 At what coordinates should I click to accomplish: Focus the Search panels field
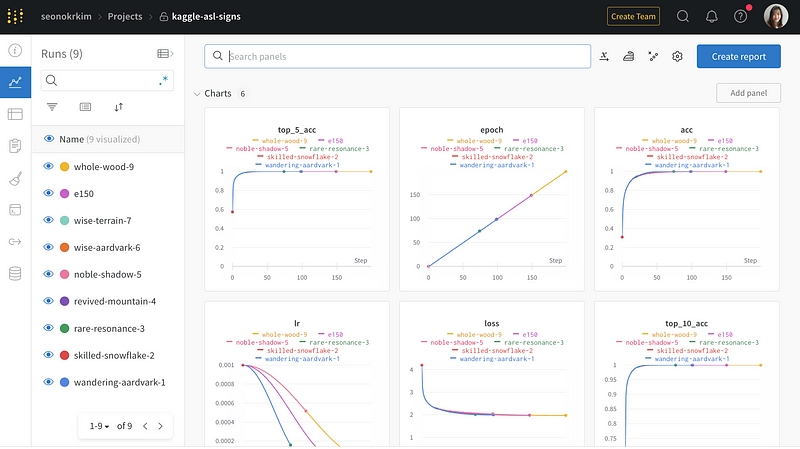[397, 56]
